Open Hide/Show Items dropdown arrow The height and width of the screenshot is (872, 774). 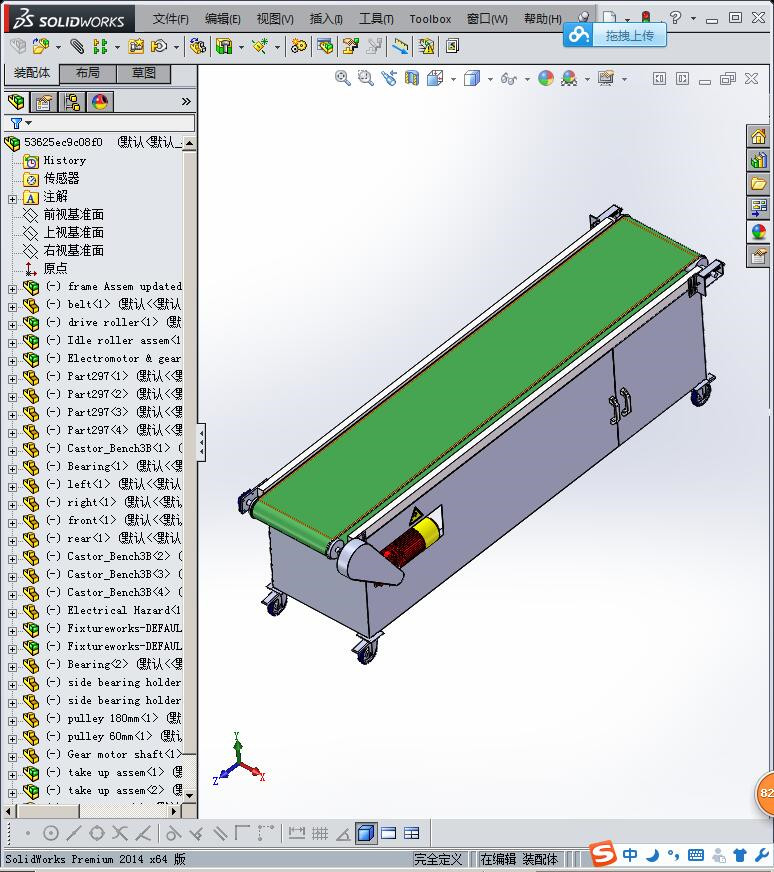[527, 79]
